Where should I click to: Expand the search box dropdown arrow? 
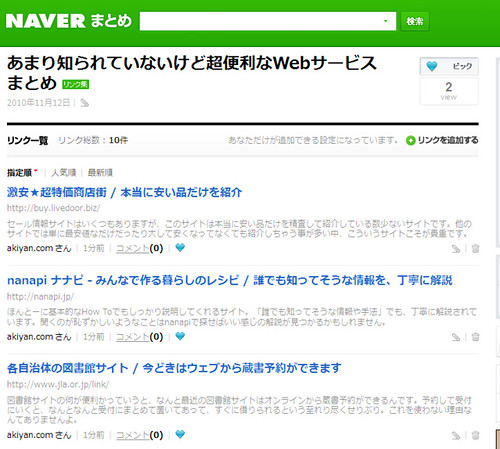coord(386,21)
